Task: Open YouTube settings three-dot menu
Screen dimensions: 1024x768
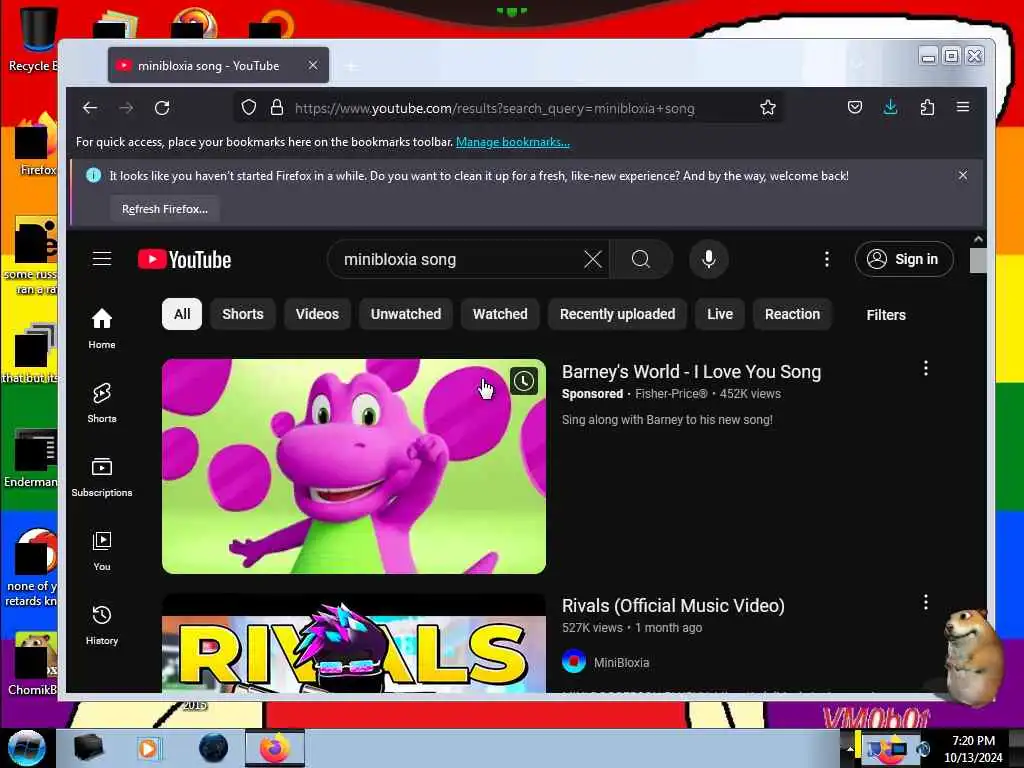Action: [827, 259]
